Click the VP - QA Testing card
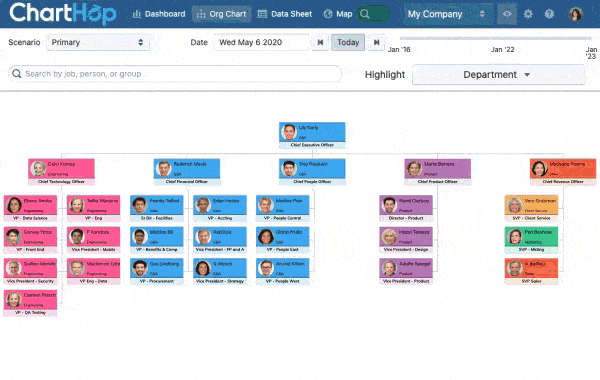Image resolution: width=600 pixels, height=380 pixels. (30, 303)
